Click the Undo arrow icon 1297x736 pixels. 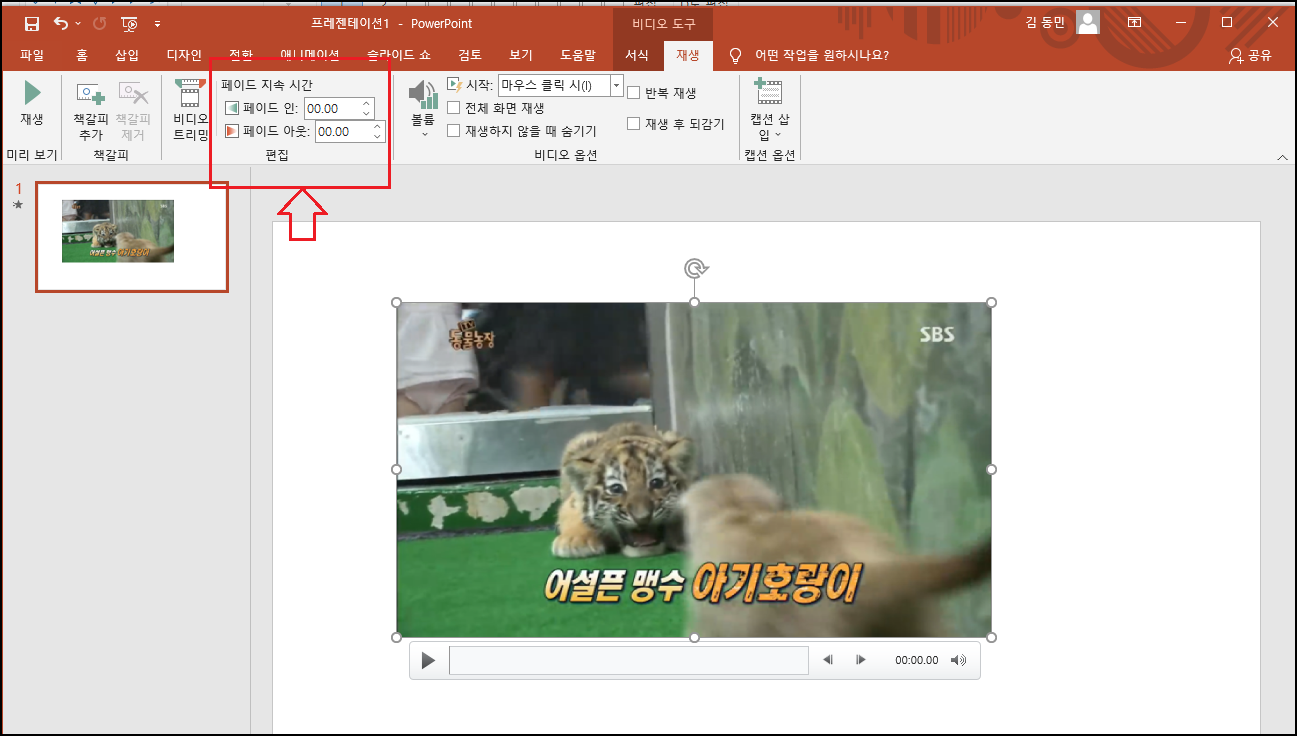click(x=61, y=23)
